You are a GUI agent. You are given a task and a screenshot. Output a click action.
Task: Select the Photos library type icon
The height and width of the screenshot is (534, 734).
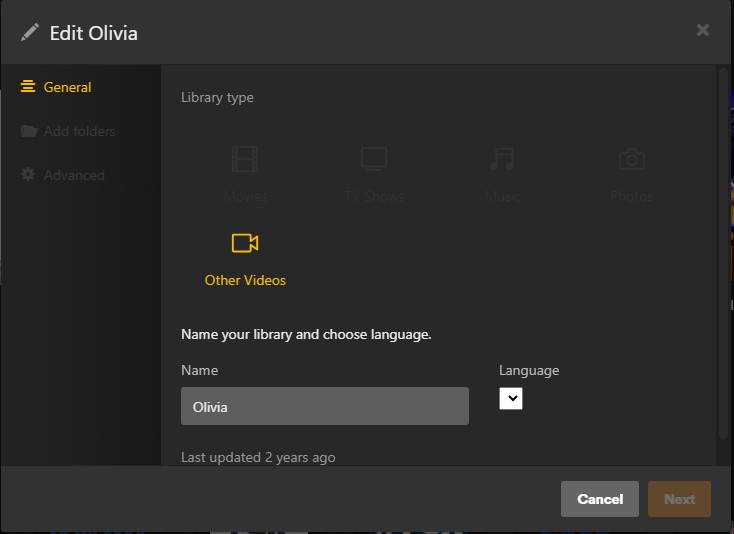(x=632, y=159)
